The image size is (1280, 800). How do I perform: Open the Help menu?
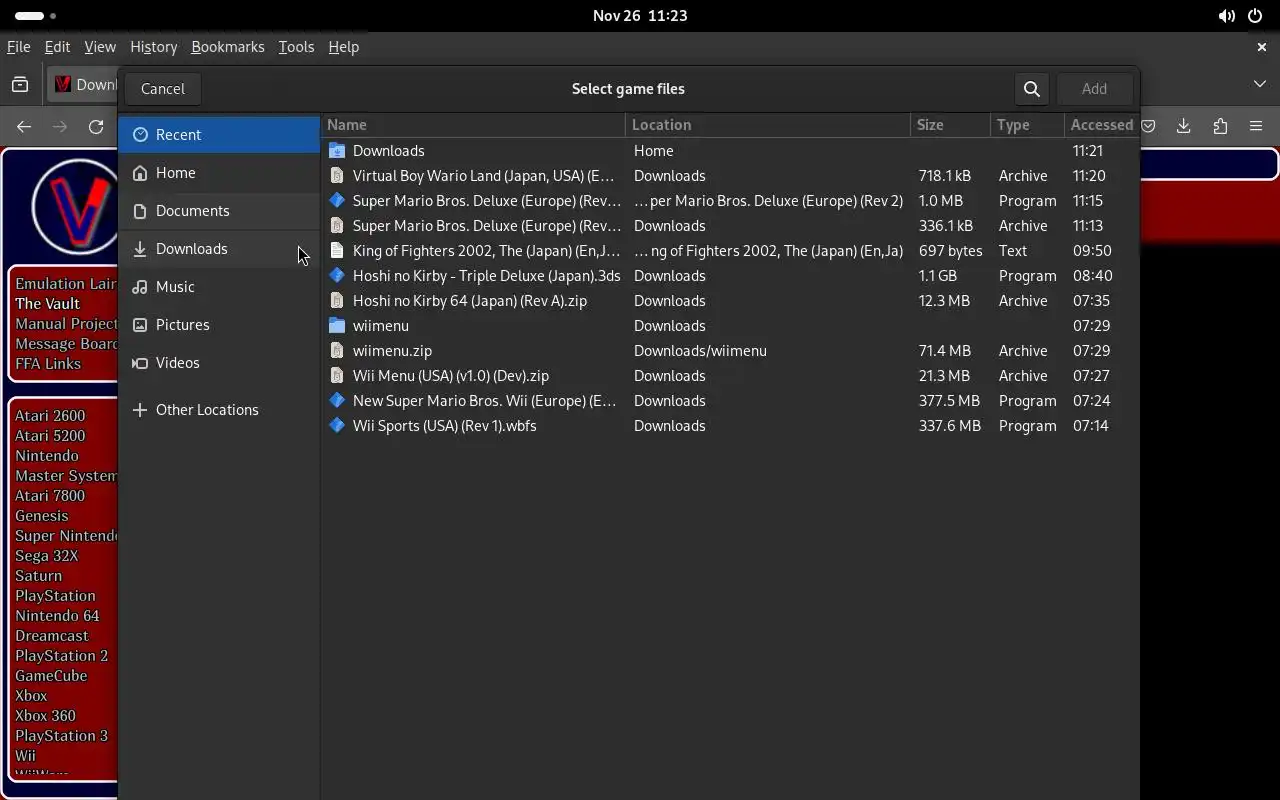[343, 47]
